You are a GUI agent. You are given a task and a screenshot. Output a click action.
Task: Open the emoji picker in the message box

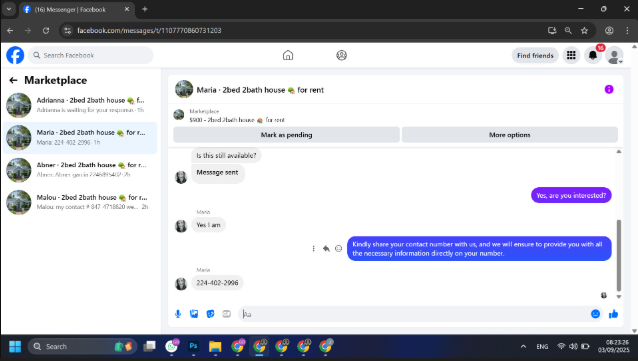[595, 314]
